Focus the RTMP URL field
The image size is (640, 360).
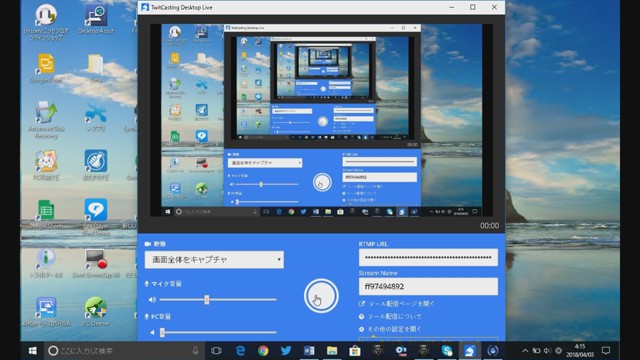coord(428,258)
